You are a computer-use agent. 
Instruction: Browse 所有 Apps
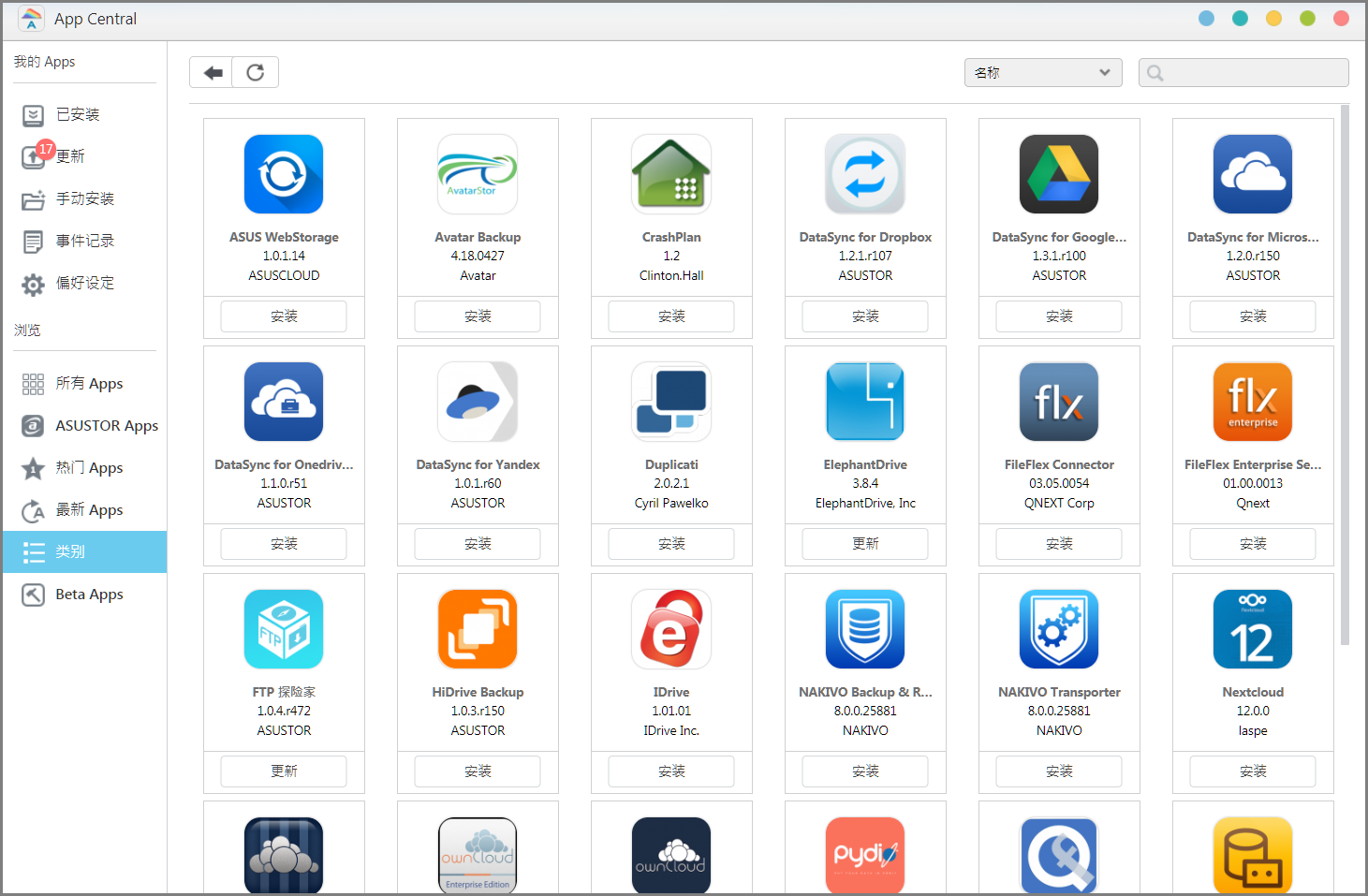84,383
